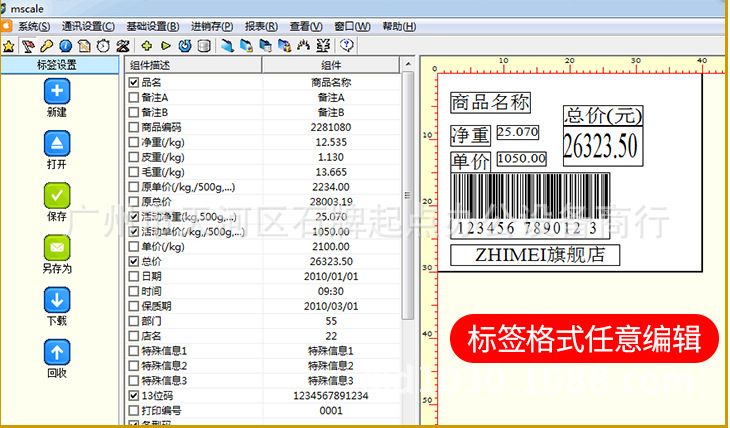Uncheck the 活动净重 checkbox
Image resolution: width=730 pixels, height=428 pixels.
(x=134, y=217)
